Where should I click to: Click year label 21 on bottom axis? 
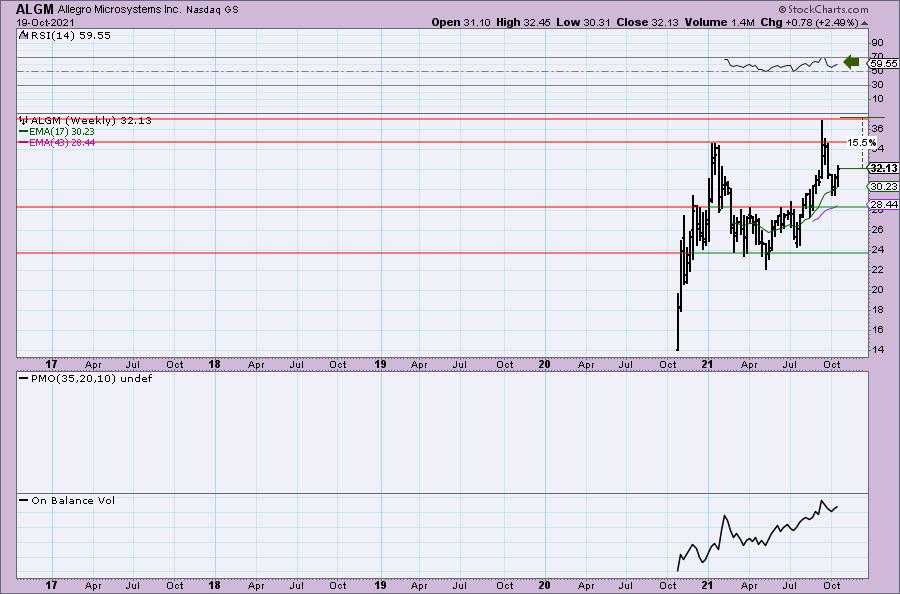[708, 585]
